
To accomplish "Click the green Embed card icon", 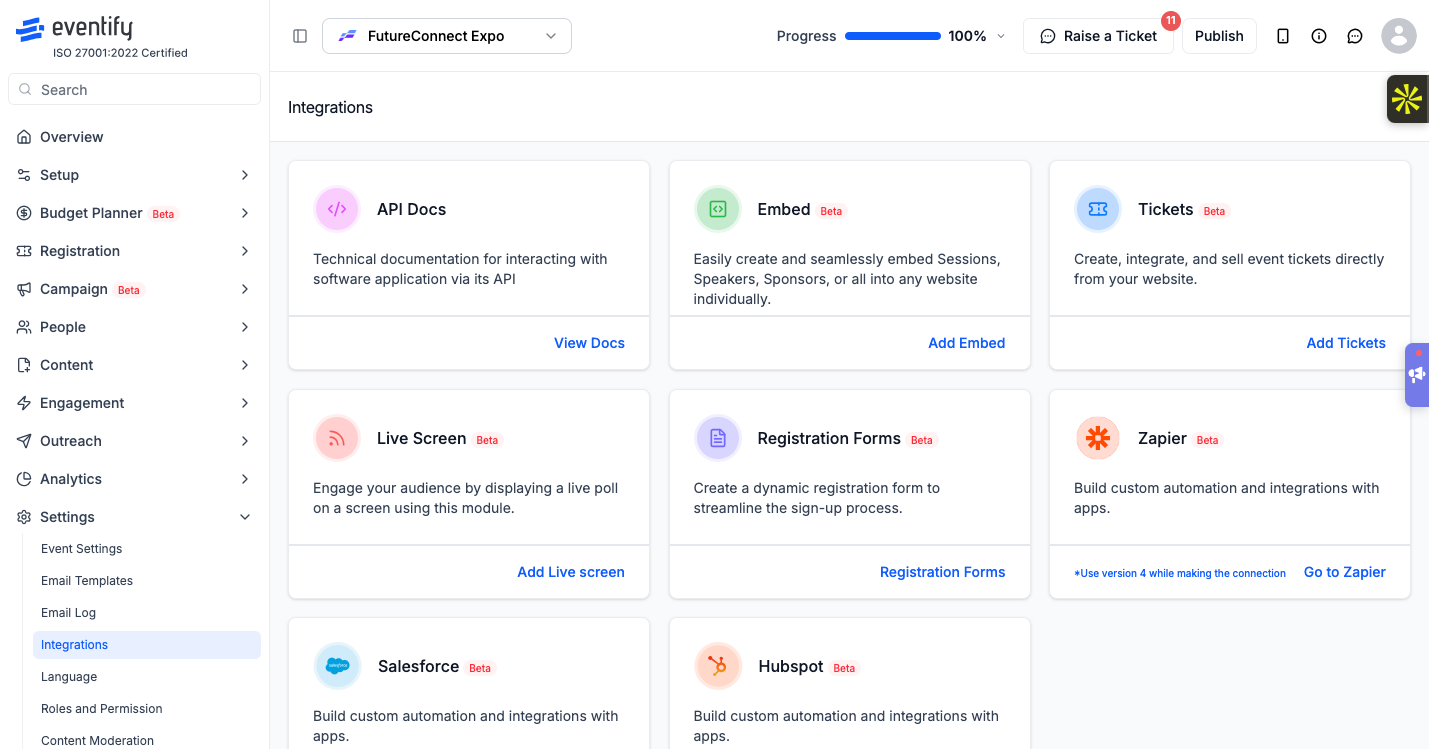I will [717, 209].
